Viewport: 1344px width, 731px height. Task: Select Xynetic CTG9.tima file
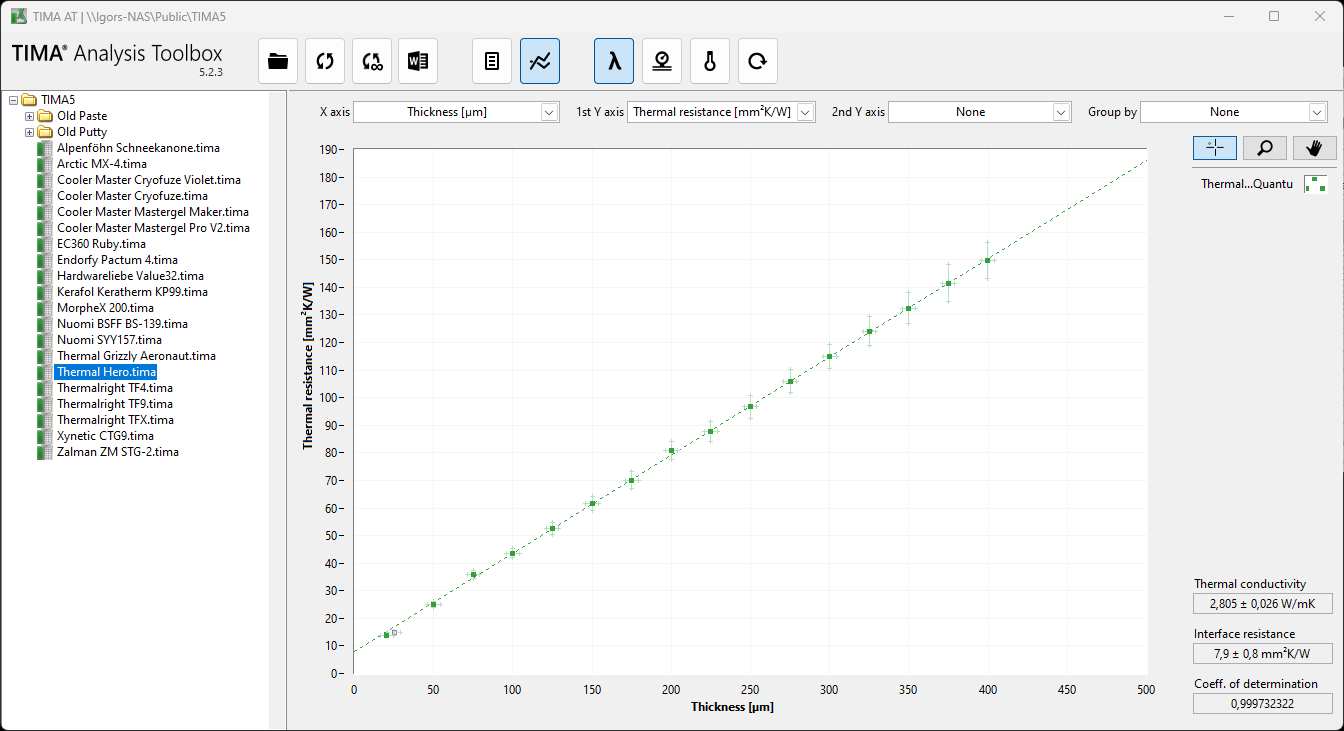click(105, 436)
